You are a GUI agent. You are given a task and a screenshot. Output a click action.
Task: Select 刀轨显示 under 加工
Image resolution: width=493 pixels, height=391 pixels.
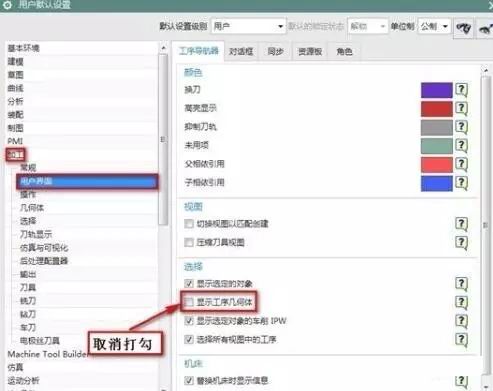point(36,234)
